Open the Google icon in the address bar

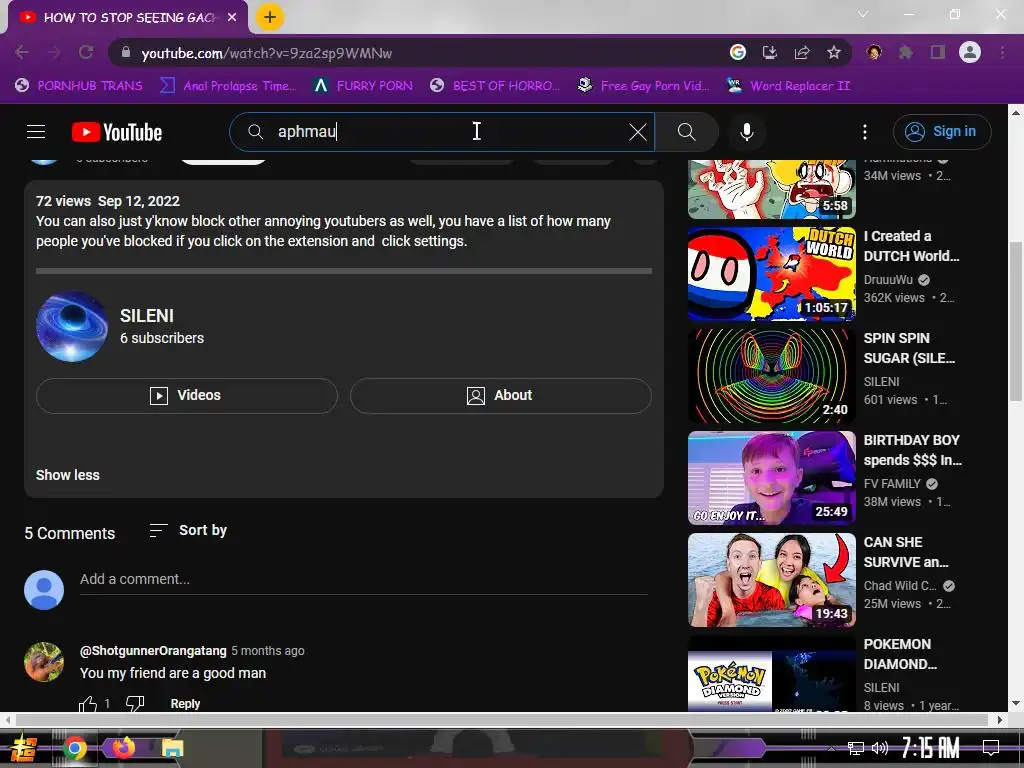tap(737, 52)
